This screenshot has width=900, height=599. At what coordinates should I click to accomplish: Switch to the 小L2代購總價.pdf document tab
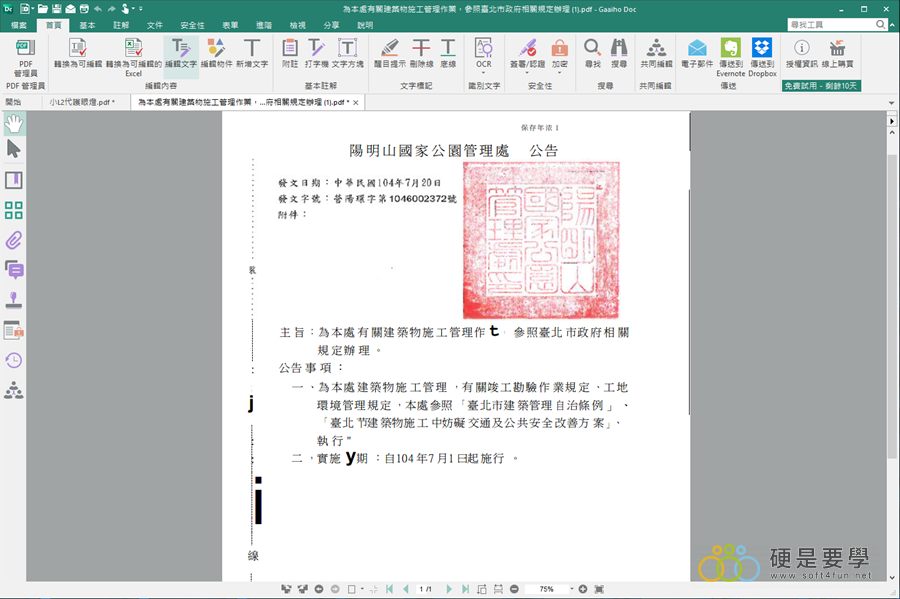click(81, 102)
